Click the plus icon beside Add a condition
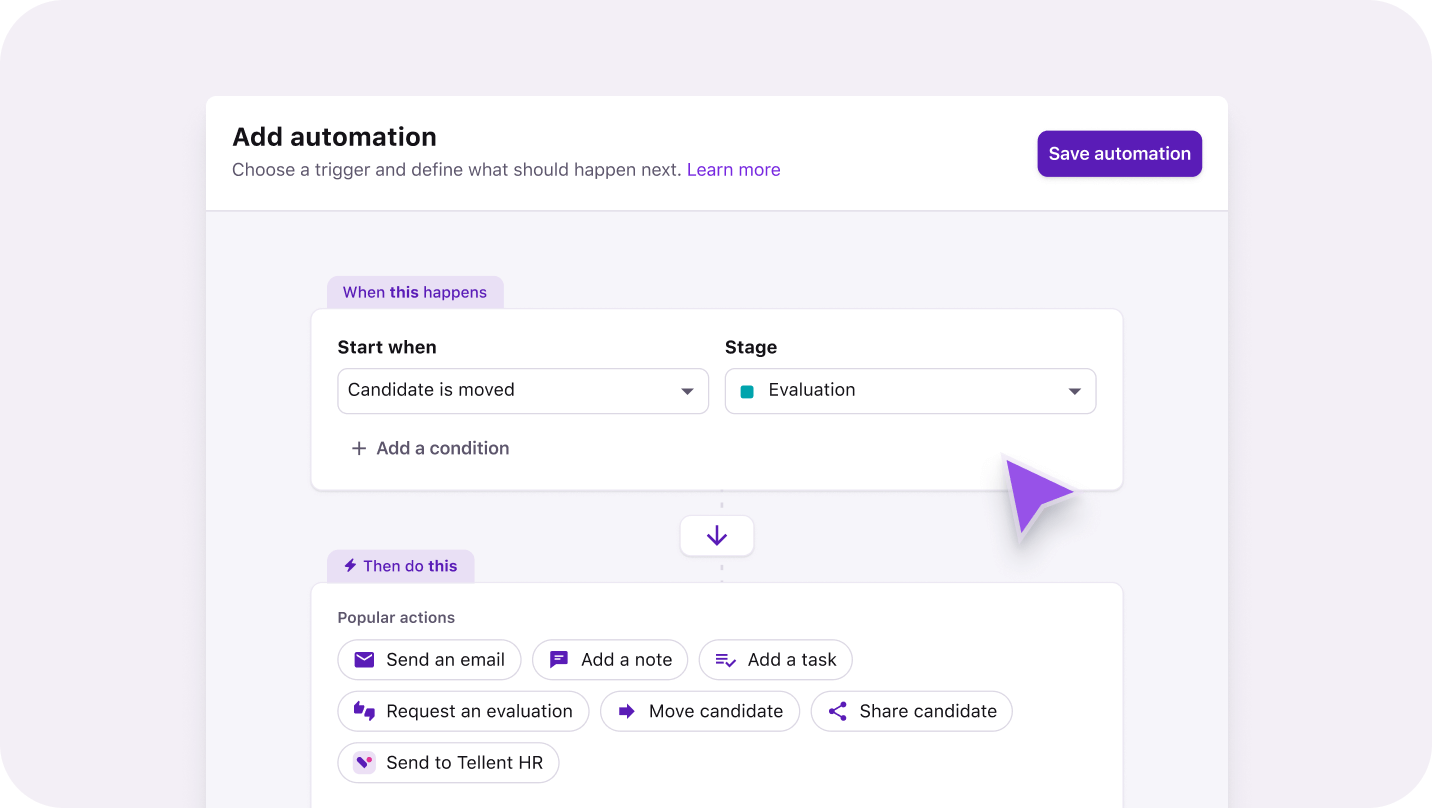 [x=358, y=448]
